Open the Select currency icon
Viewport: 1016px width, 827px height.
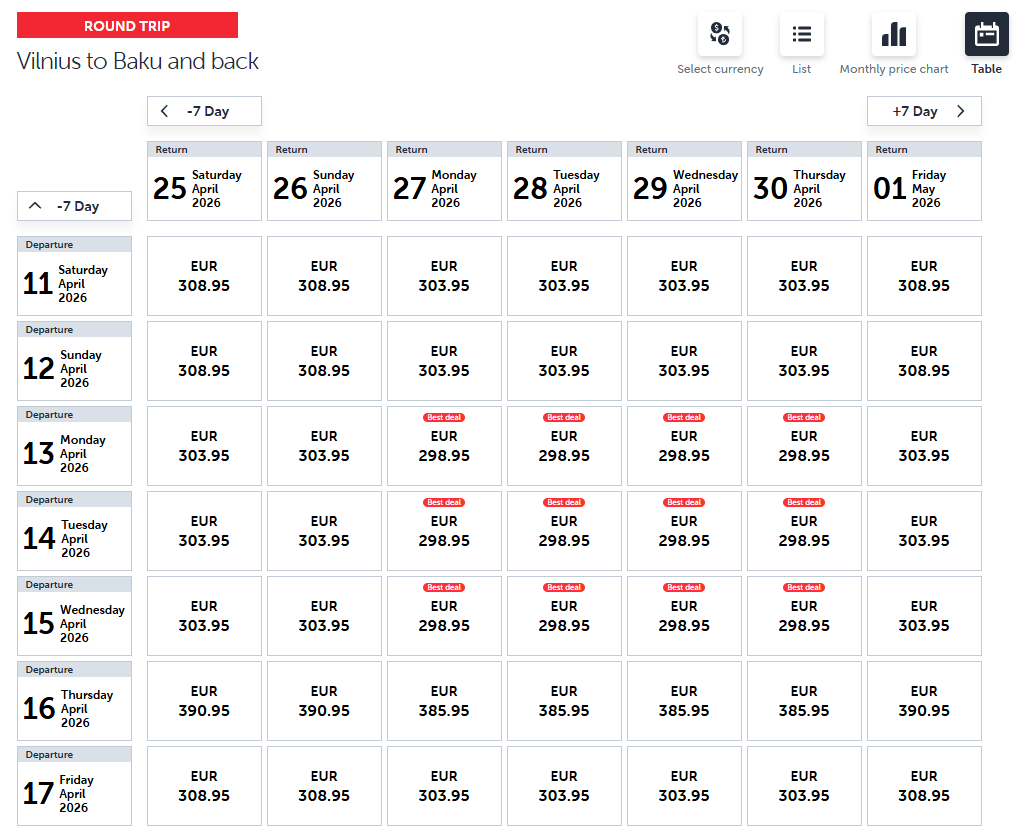tap(719, 35)
